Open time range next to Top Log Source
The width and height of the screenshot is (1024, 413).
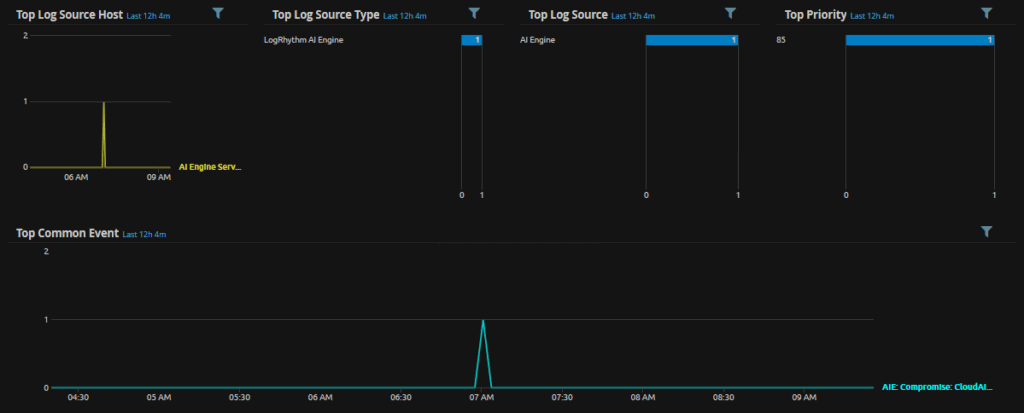tap(634, 16)
